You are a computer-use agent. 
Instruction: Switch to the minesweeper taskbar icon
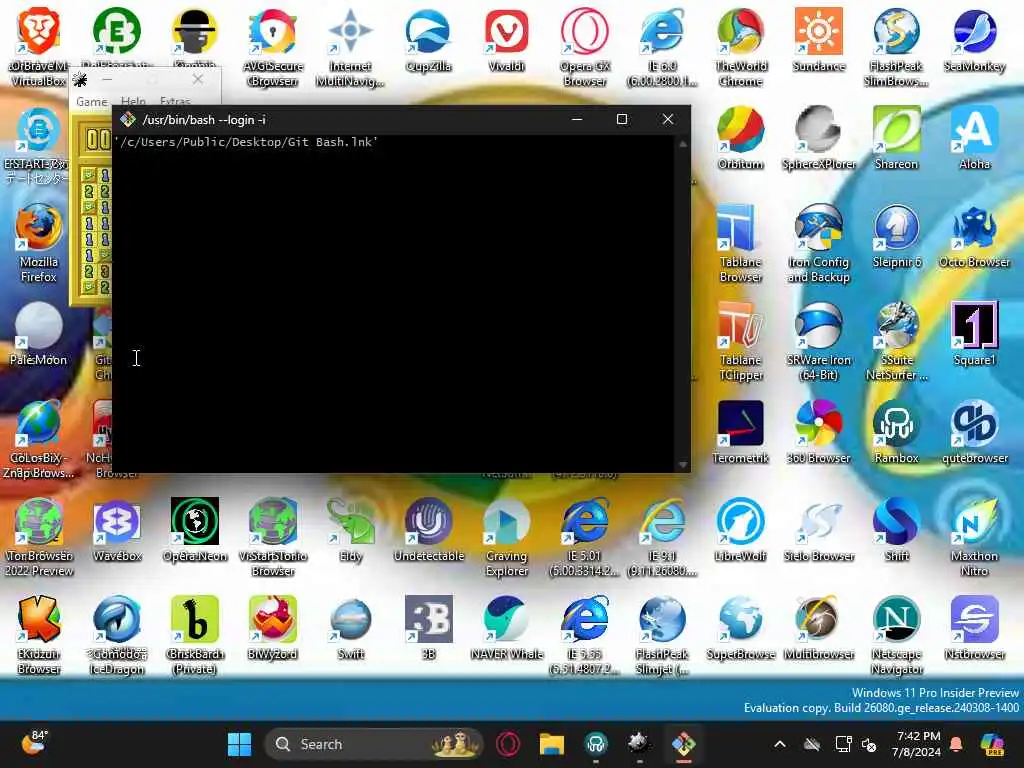(638, 744)
